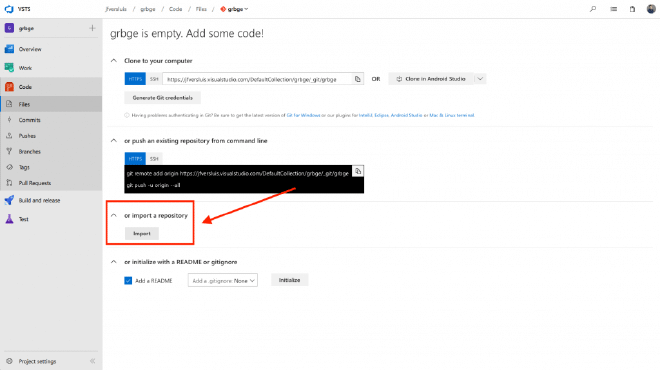The width and height of the screenshot is (660, 370).
Task: Open Mac & Linux terminal link
Action: pos(452,115)
